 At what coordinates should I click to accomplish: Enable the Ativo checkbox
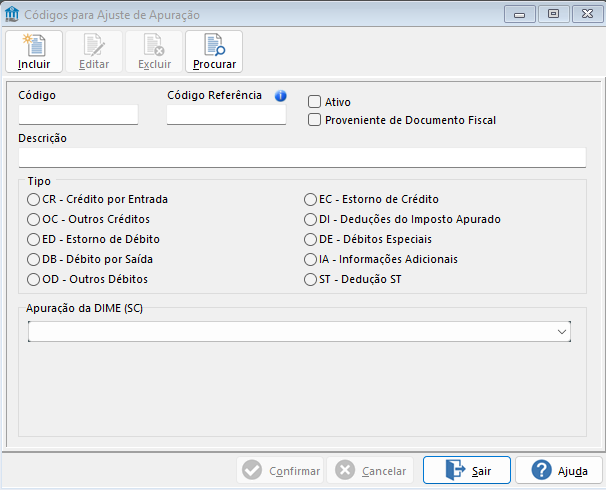[314, 101]
